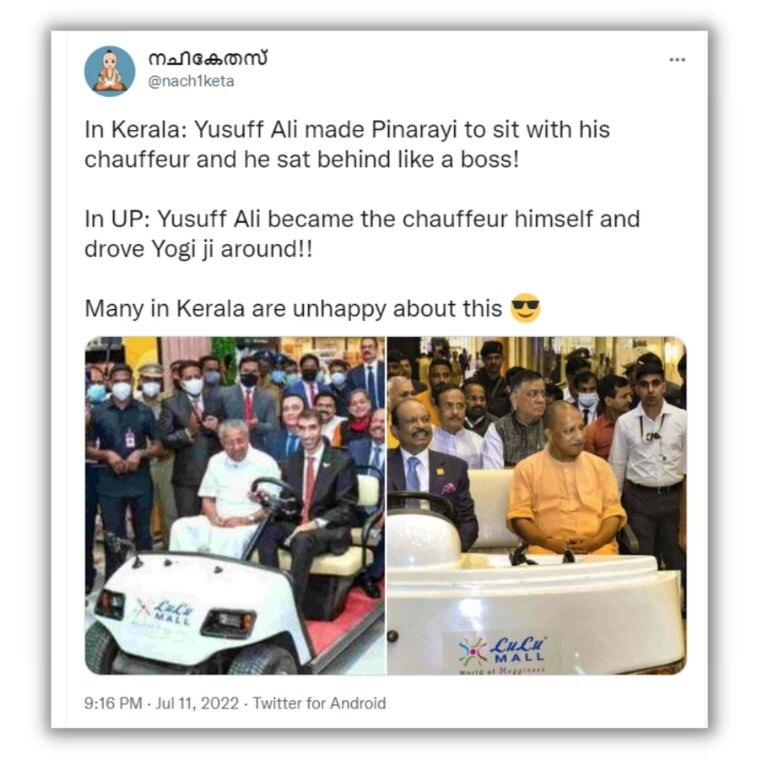Click 'Many in Kerala are unhappy' line
This screenshot has height=760, width=760.
(293, 309)
